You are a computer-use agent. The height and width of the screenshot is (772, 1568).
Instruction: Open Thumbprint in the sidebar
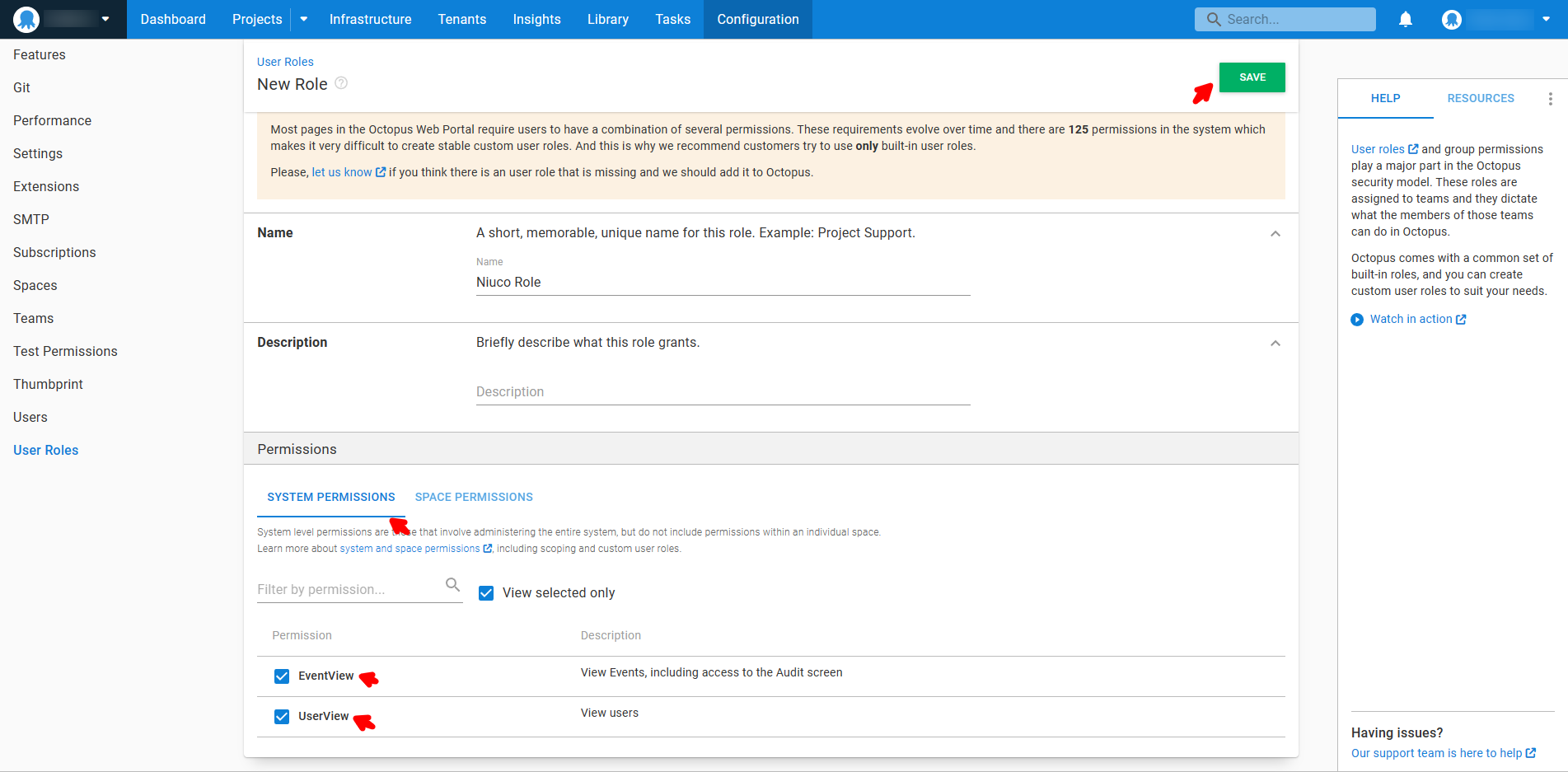(x=48, y=384)
